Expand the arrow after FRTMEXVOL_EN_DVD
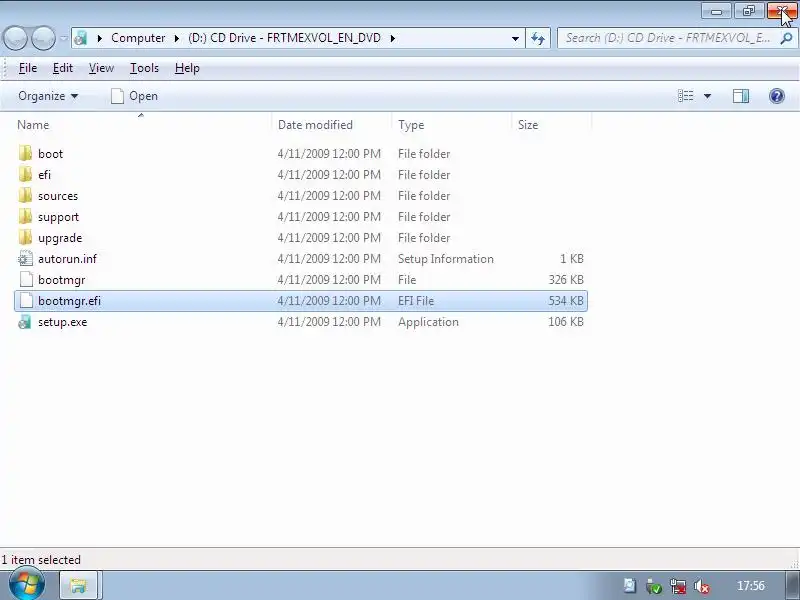The height and width of the screenshot is (600, 800). [x=392, y=38]
